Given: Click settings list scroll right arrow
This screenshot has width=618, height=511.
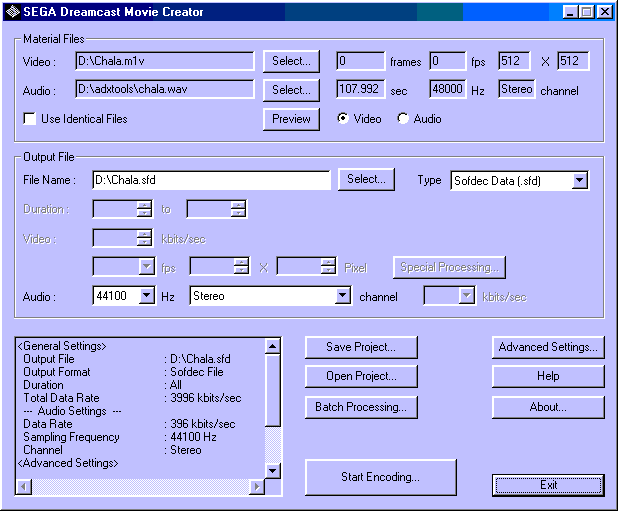Looking at the screenshot, I should click(257, 487).
